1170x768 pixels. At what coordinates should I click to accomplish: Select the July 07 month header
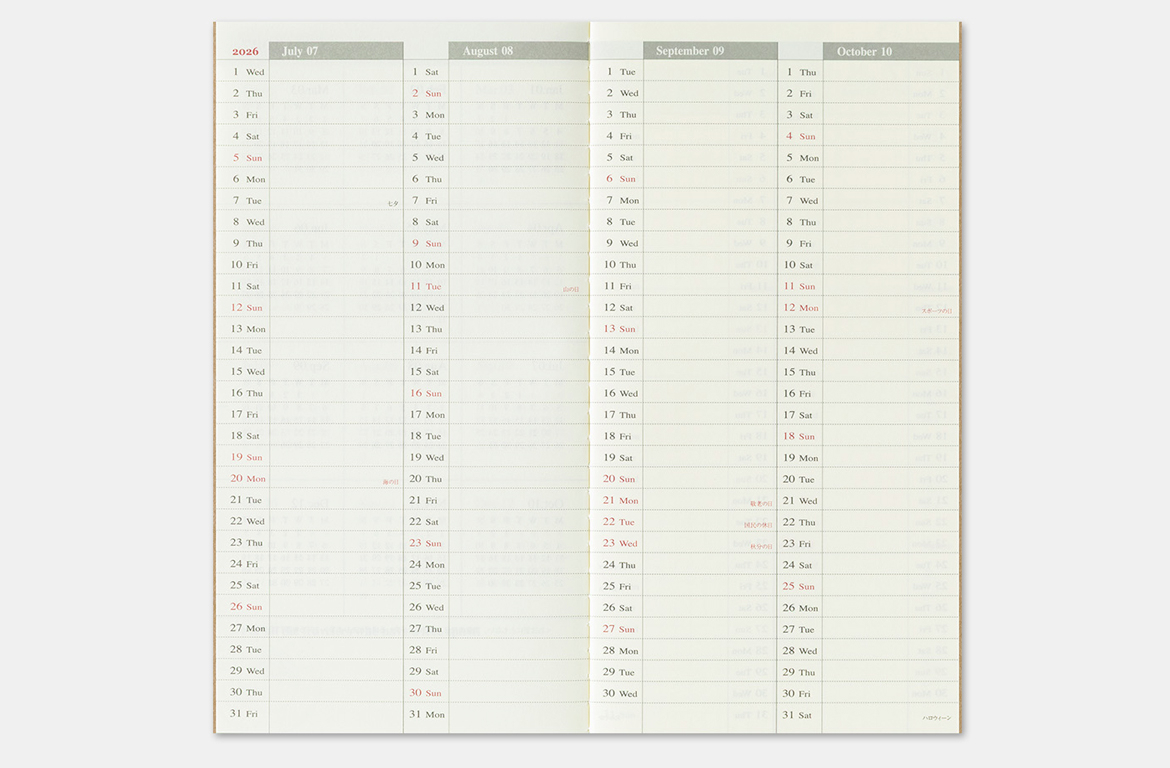[x=336, y=51]
